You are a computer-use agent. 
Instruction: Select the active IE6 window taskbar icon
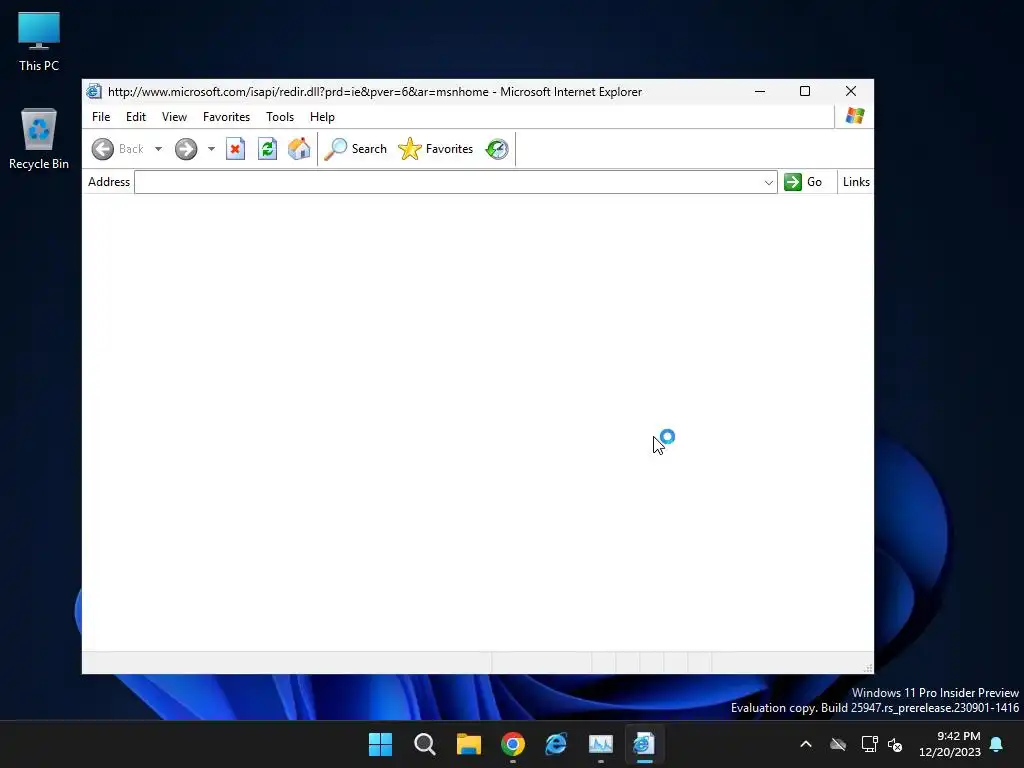coord(644,744)
